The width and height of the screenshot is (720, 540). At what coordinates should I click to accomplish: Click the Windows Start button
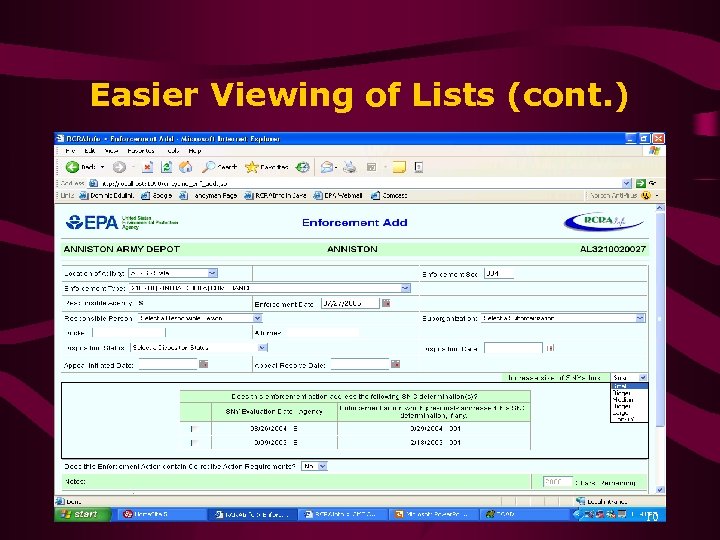(83, 514)
